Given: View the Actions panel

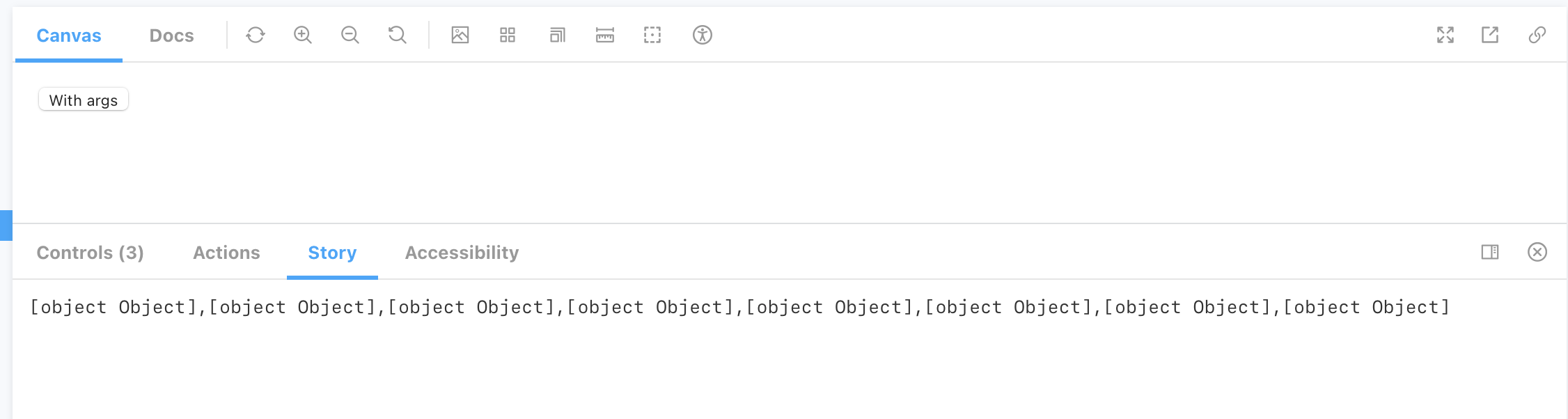Looking at the screenshot, I should 226,253.
